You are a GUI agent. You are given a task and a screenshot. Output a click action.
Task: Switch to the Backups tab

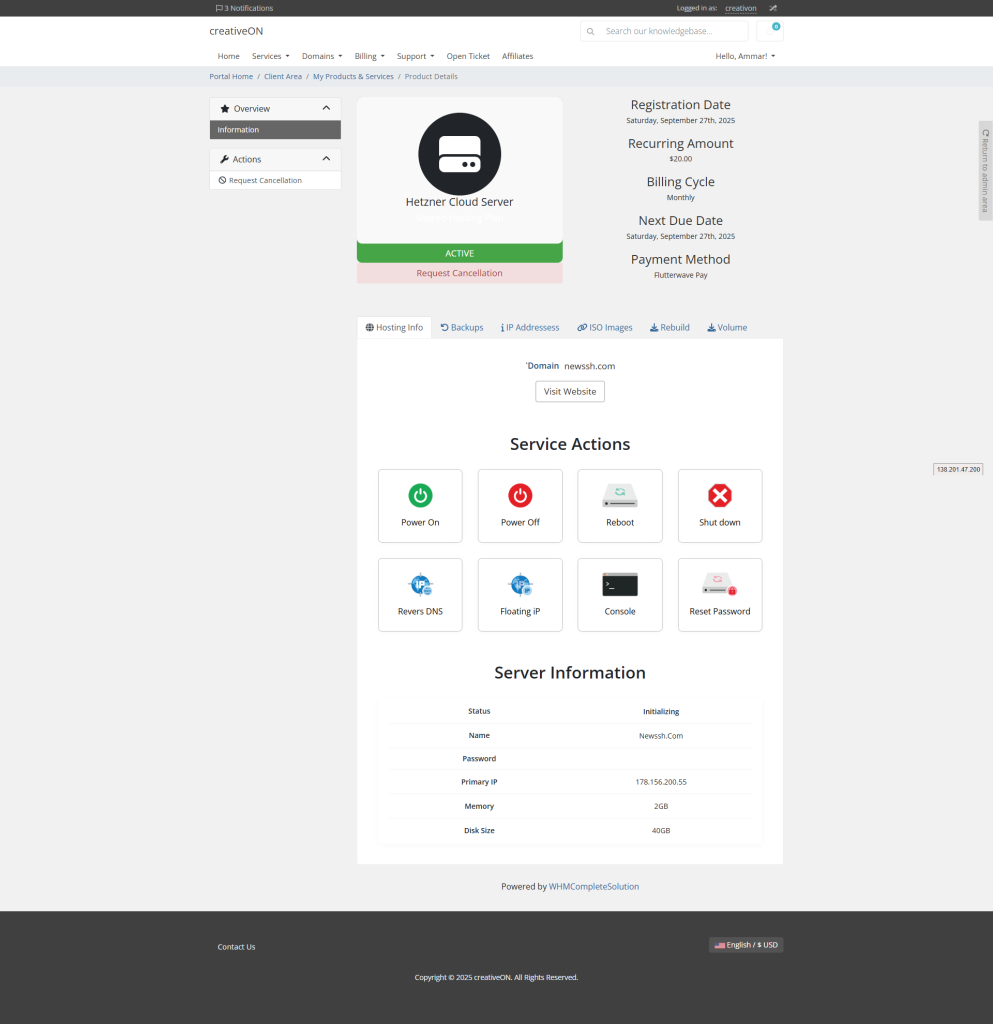pyautogui.click(x=462, y=327)
